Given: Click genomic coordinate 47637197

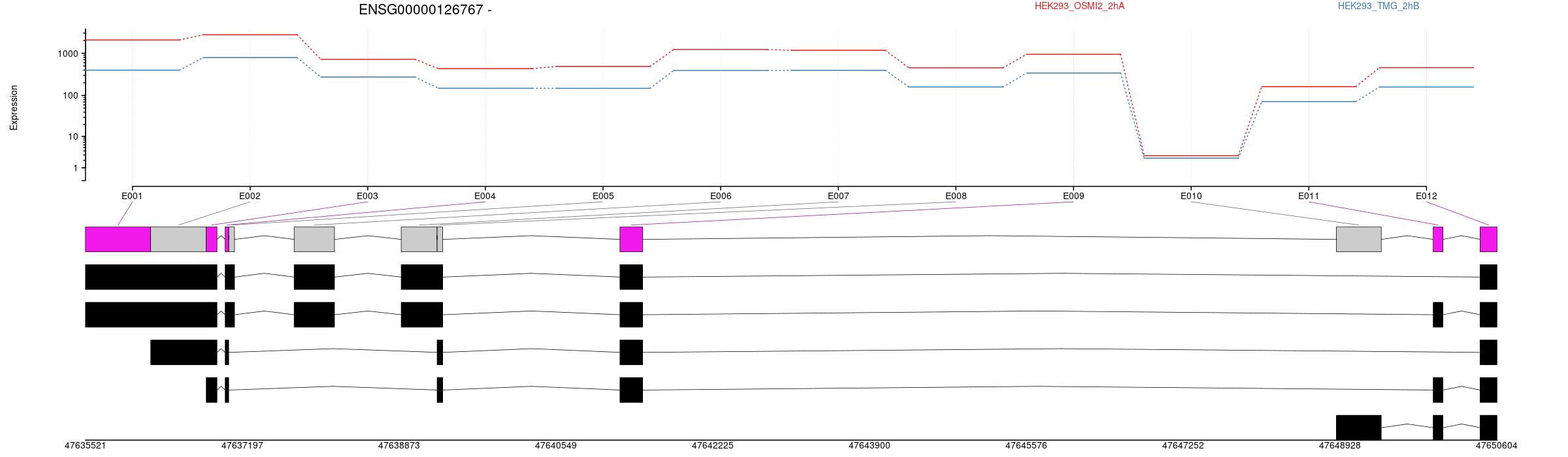Looking at the screenshot, I should click(242, 446).
